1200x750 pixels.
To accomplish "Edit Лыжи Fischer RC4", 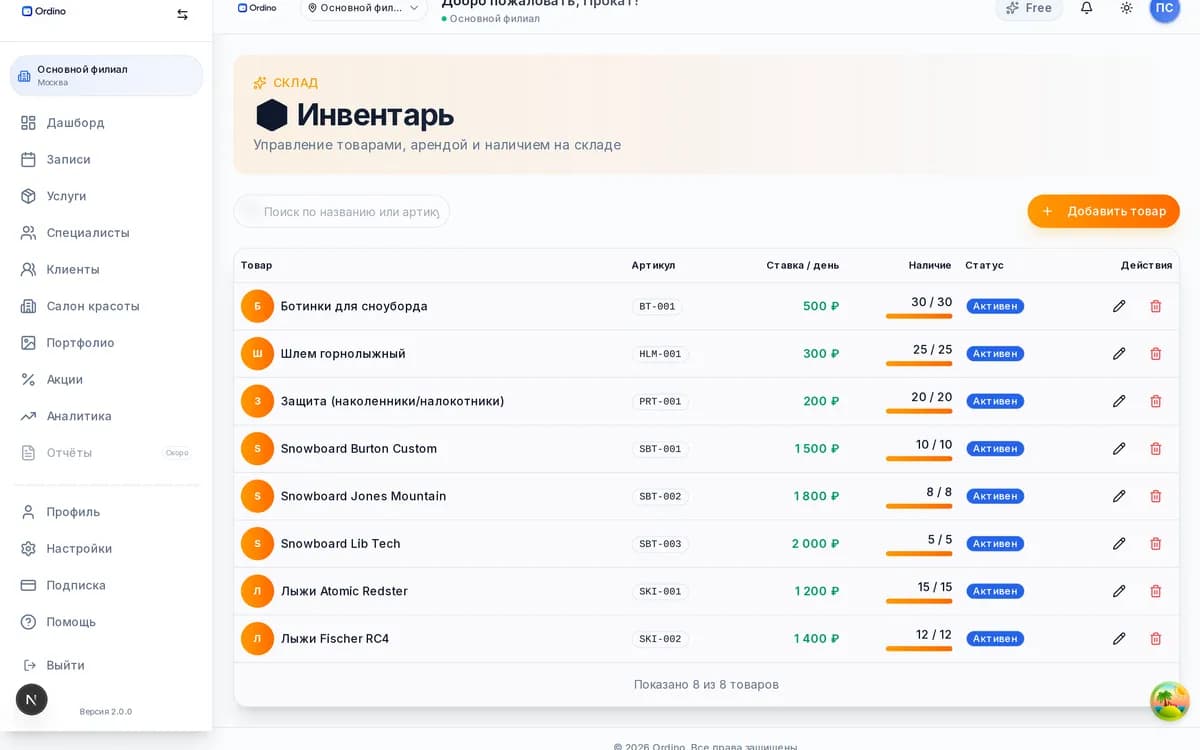I will click(1119, 638).
